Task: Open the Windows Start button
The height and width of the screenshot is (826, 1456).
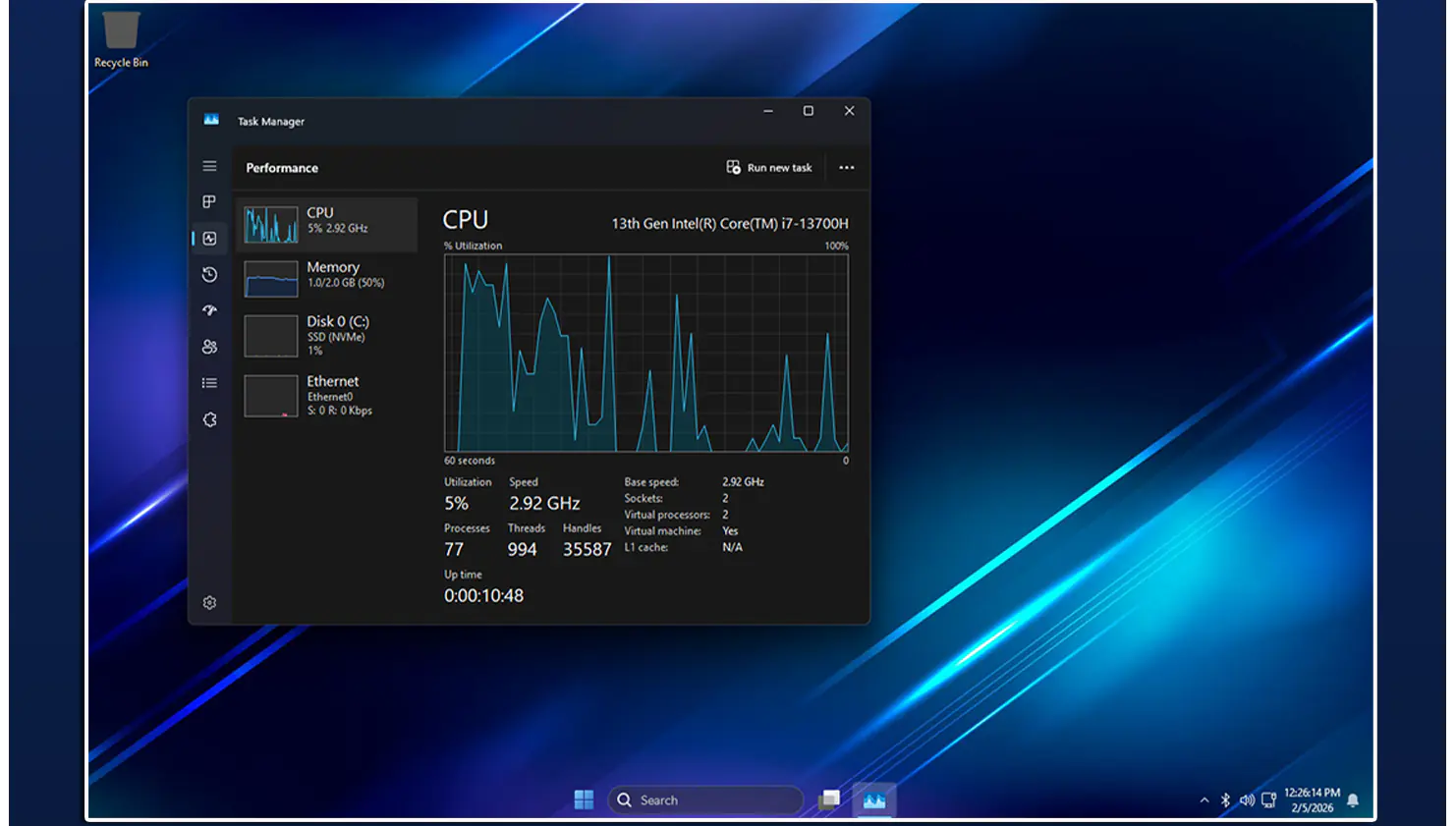Action: 584,799
